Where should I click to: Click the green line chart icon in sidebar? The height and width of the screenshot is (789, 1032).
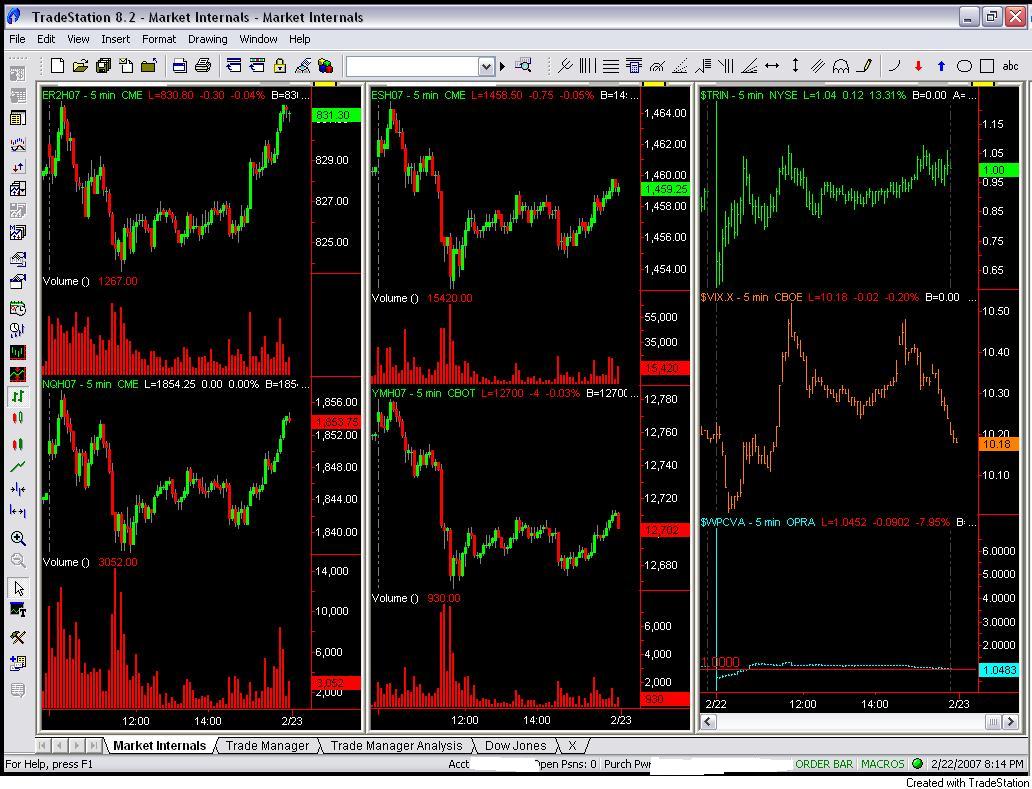tap(18, 467)
